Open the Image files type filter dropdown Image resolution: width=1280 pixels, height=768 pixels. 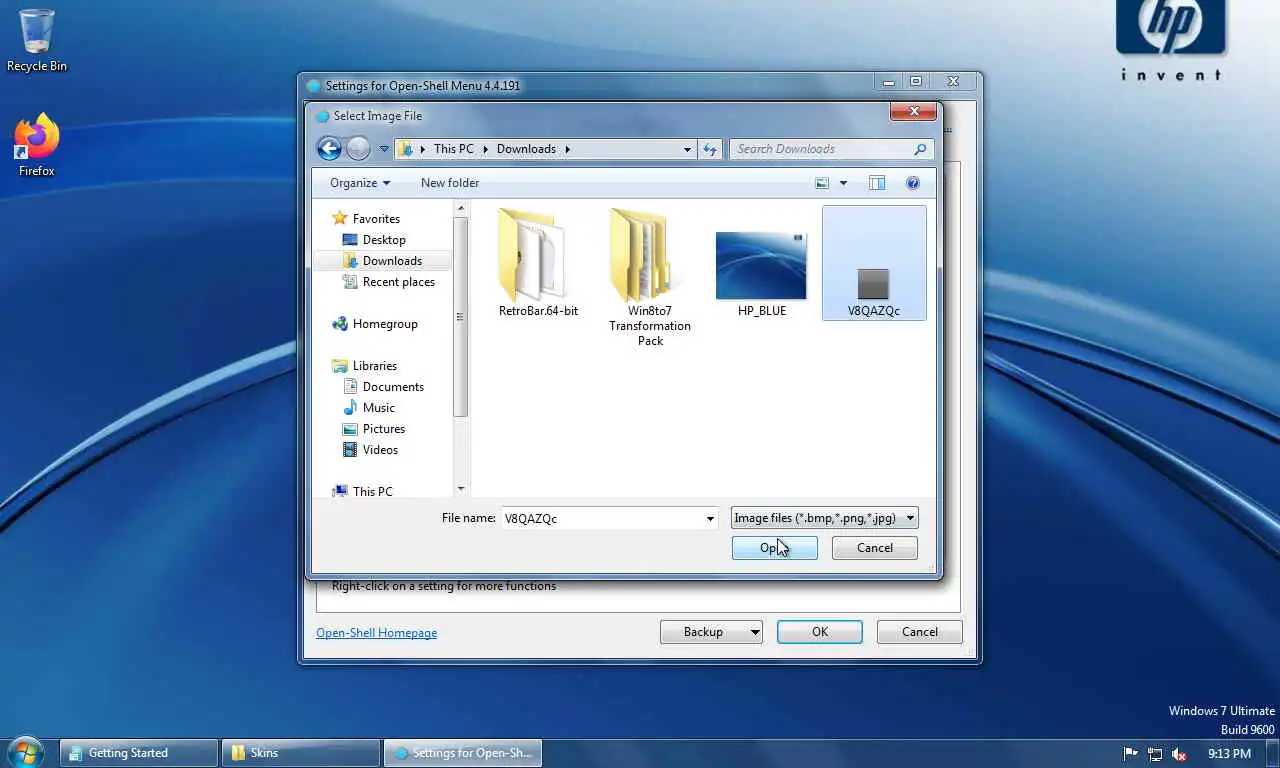point(824,518)
